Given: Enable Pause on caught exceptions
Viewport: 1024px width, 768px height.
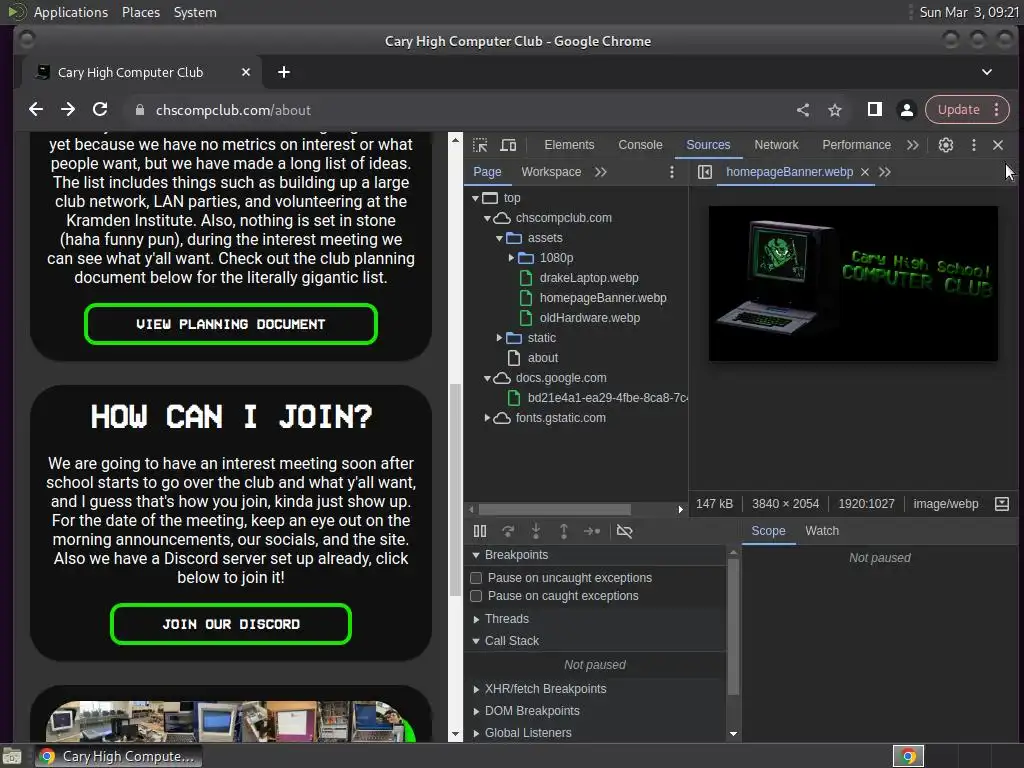Looking at the screenshot, I should pos(476,596).
